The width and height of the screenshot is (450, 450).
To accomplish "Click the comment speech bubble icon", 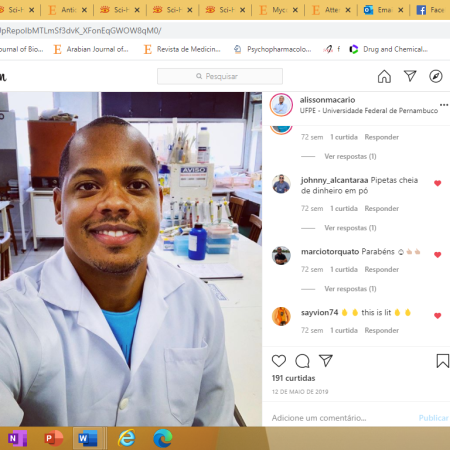I will point(302,361).
